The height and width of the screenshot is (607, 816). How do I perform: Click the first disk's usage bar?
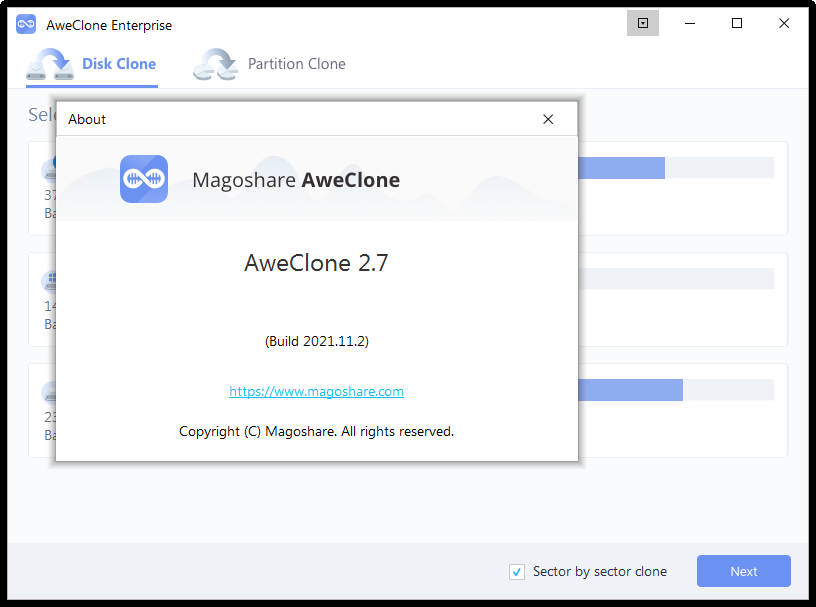(x=676, y=168)
